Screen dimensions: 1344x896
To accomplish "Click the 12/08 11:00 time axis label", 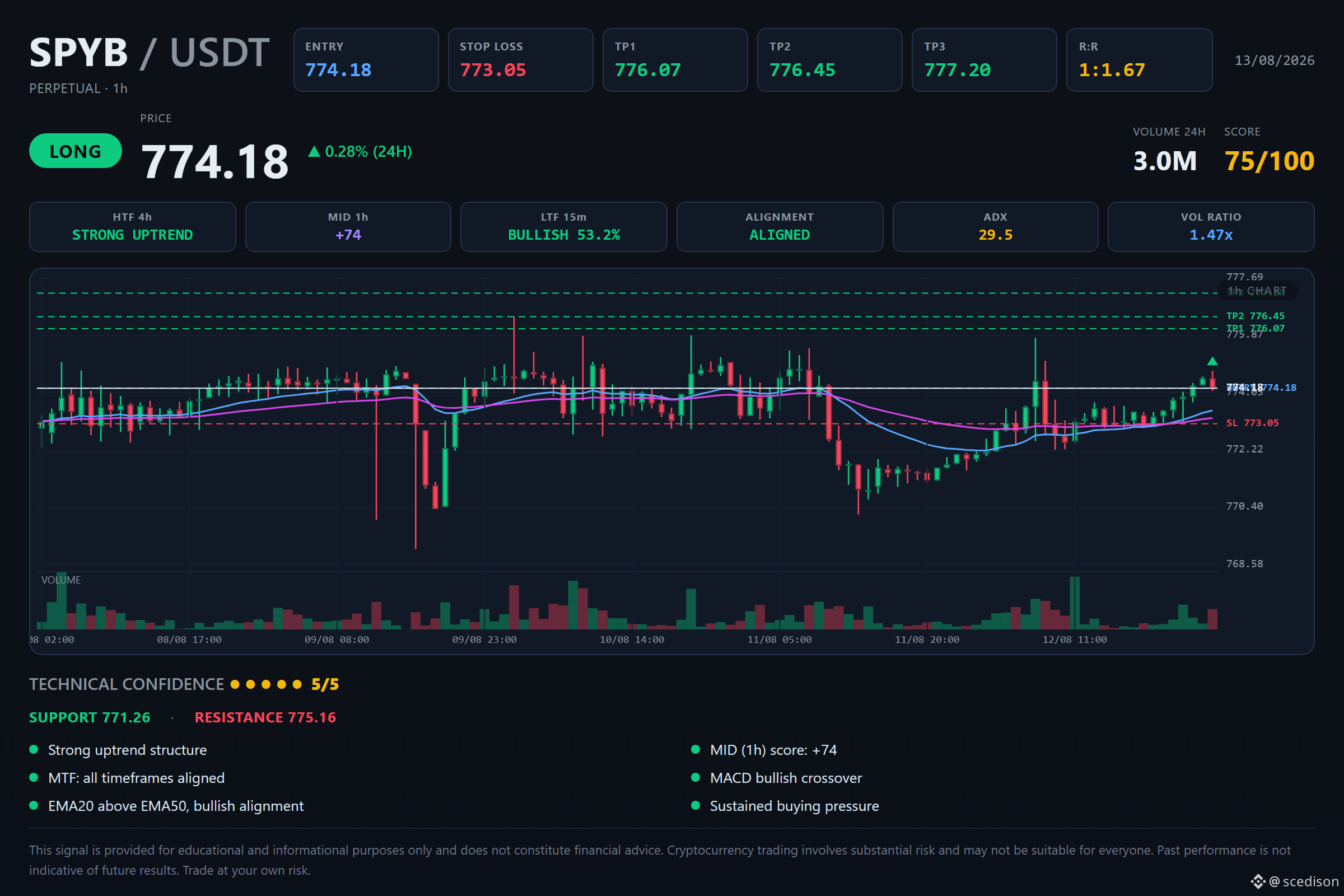I will [x=1074, y=640].
